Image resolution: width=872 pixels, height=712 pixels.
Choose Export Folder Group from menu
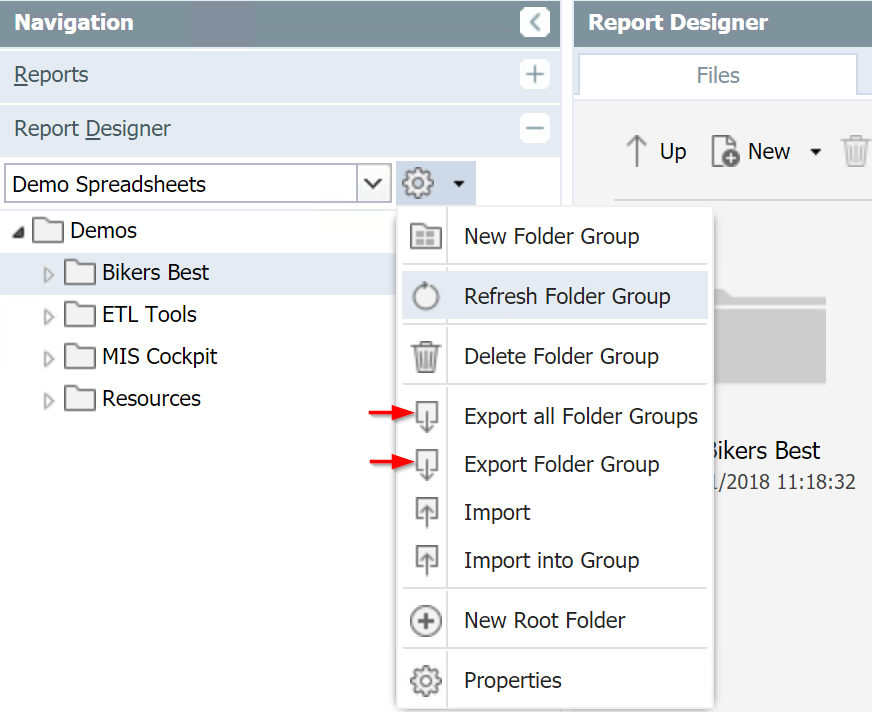coord(561,465)
